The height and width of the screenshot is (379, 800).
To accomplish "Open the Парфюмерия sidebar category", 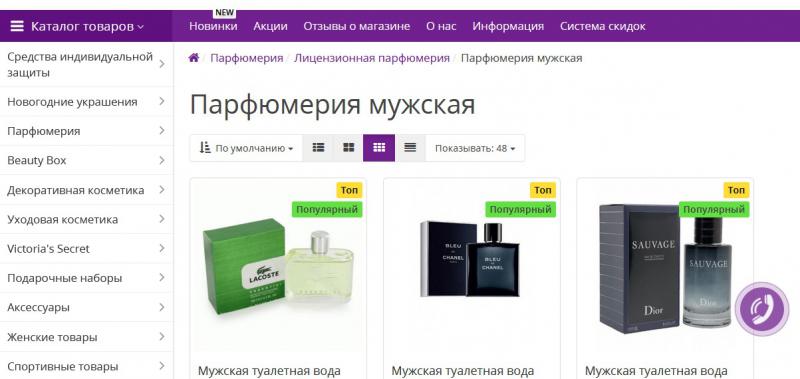I will tap(44, 131).
